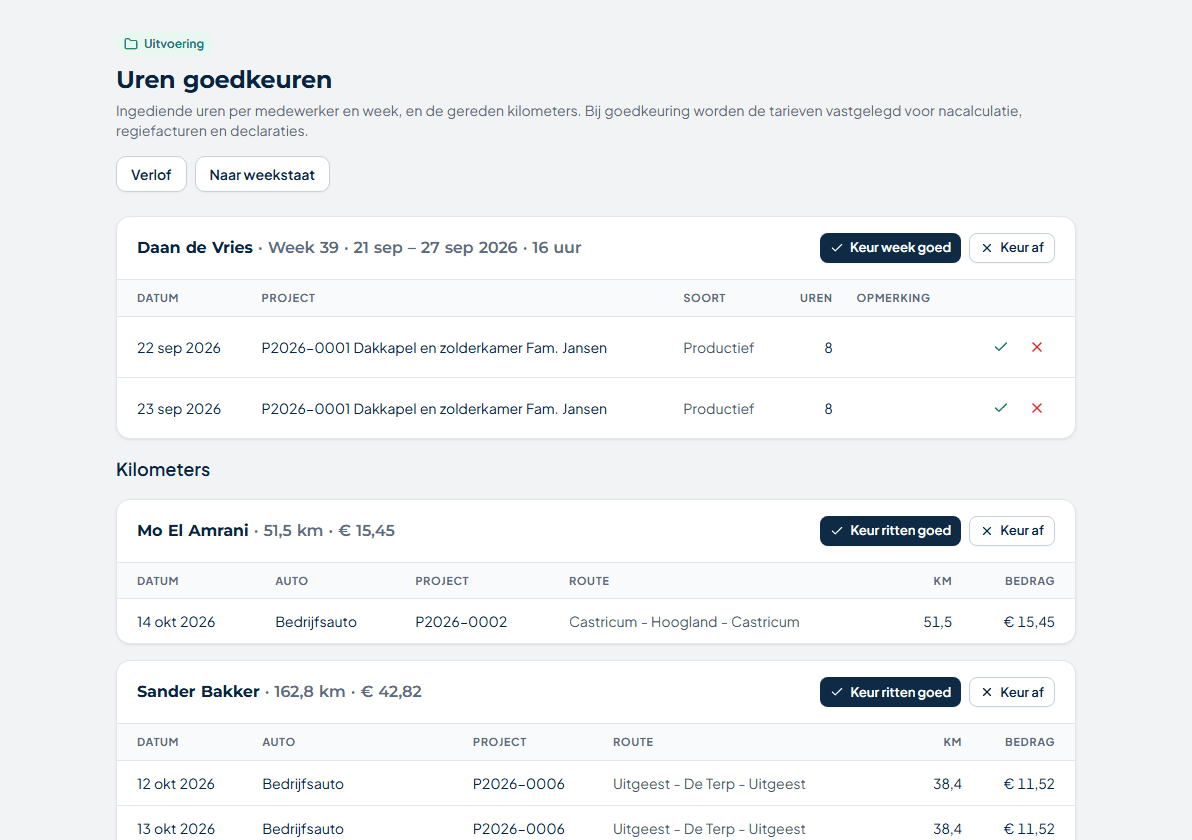The width and height of the screenshot is (1192, 840).
Task: Reject the 22 sep 2026 hours row cross
Action: point(1036,347)
